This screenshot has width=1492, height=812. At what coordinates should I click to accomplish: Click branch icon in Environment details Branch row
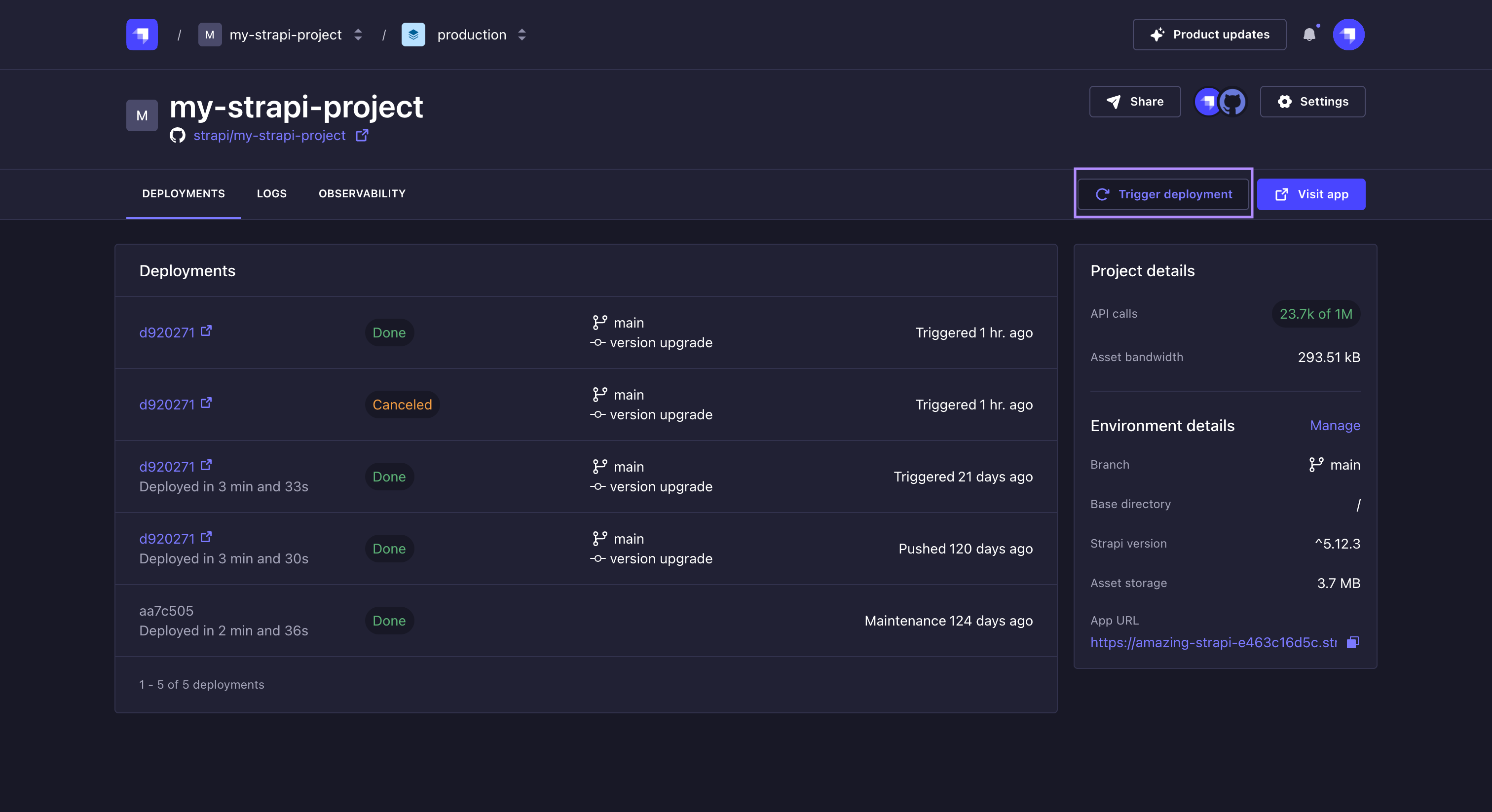click(x=1316, y=465)
